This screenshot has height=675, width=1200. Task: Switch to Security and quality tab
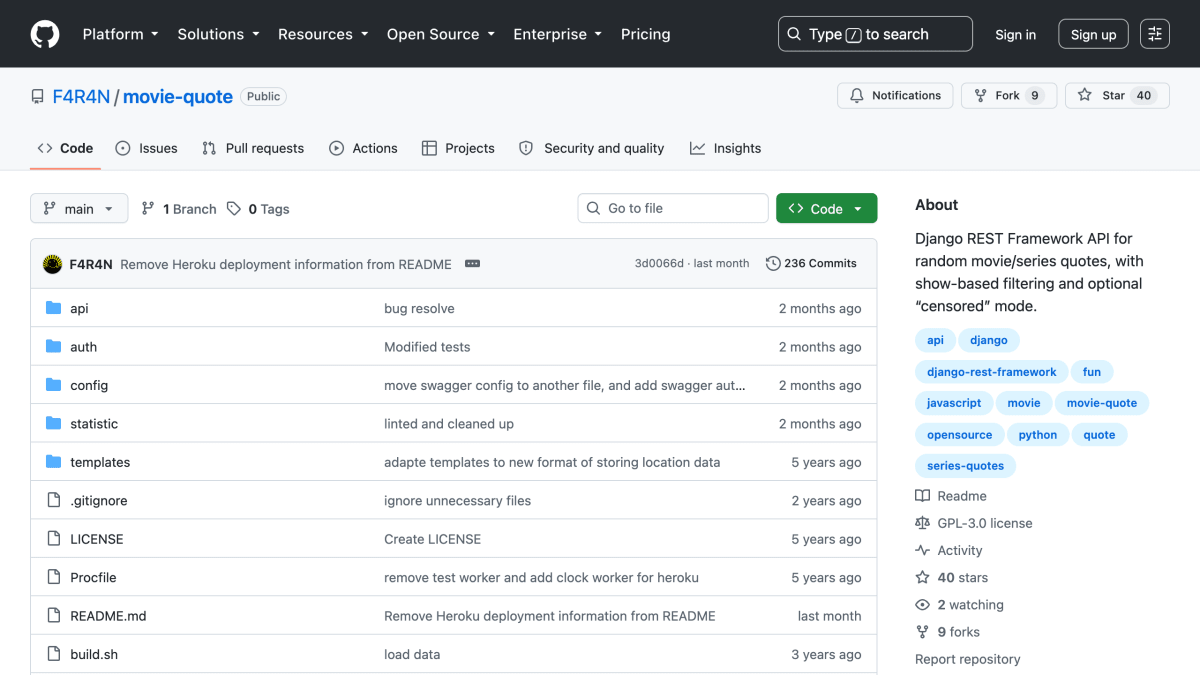592,148
